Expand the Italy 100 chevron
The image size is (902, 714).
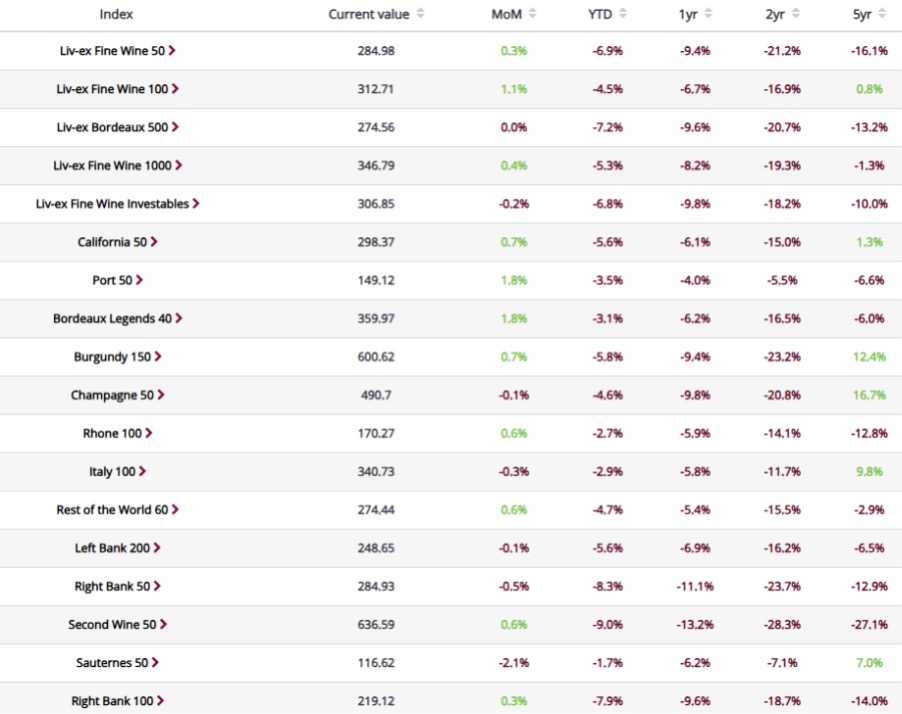tap(143, 471)
